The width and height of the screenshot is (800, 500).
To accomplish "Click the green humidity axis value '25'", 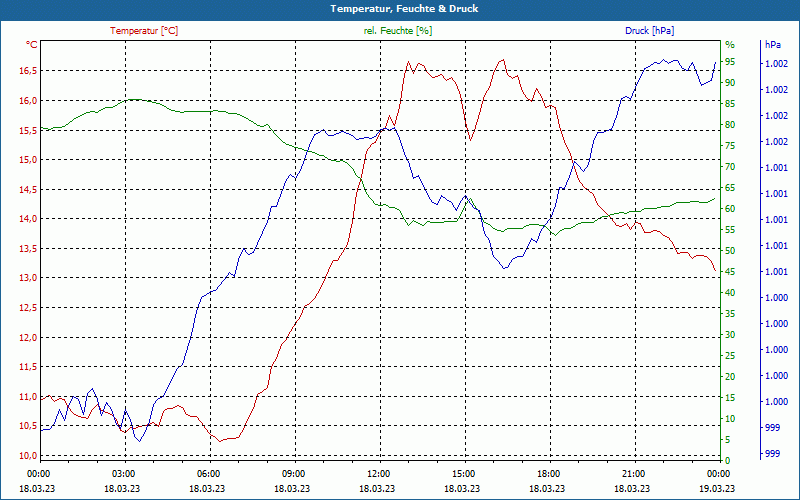I will coord(730,356).
